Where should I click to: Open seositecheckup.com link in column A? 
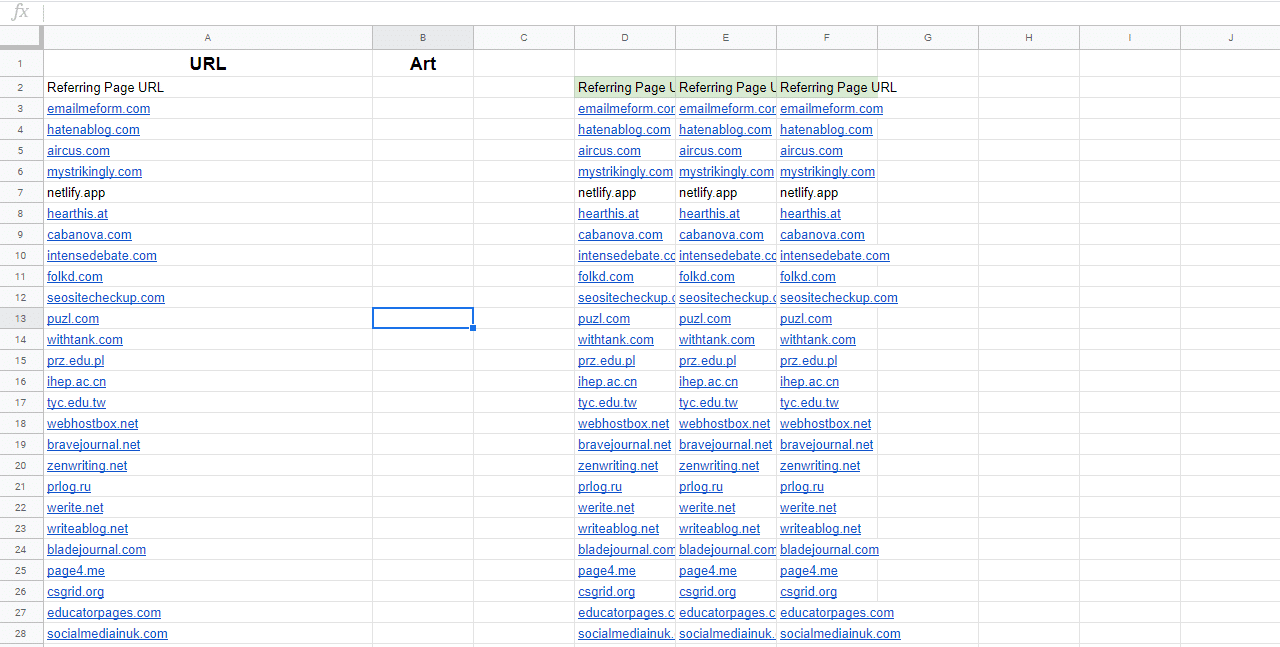(x=106, y=297)
